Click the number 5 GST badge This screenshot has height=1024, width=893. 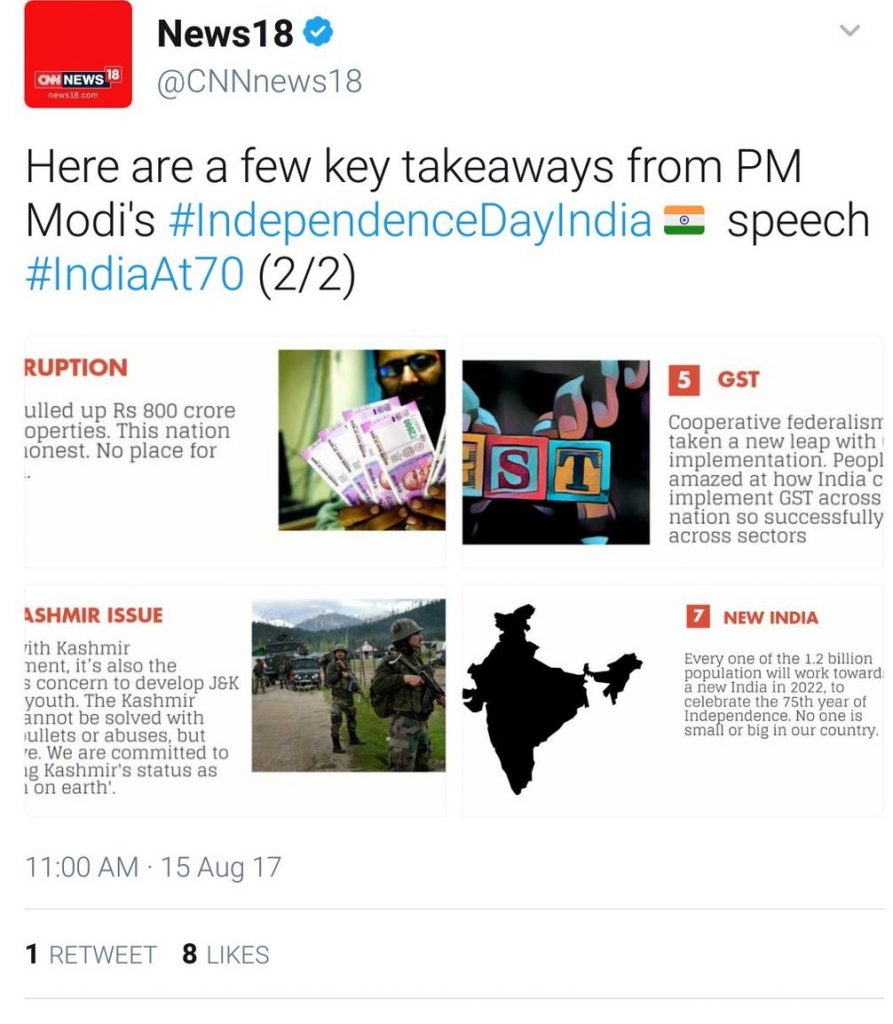coord(684,380)
